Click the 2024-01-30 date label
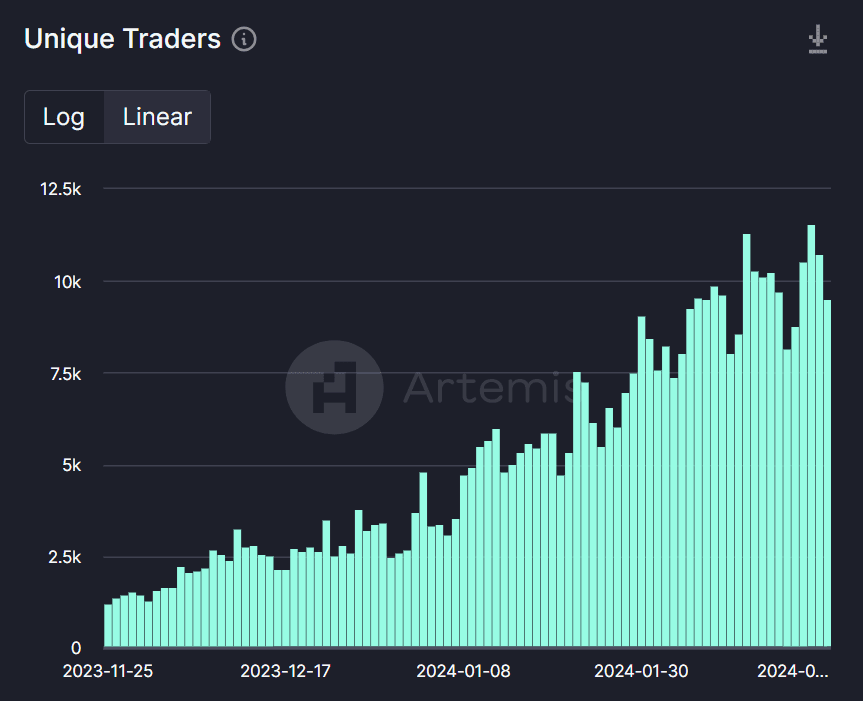863x701 pixels. click(641, 671)
